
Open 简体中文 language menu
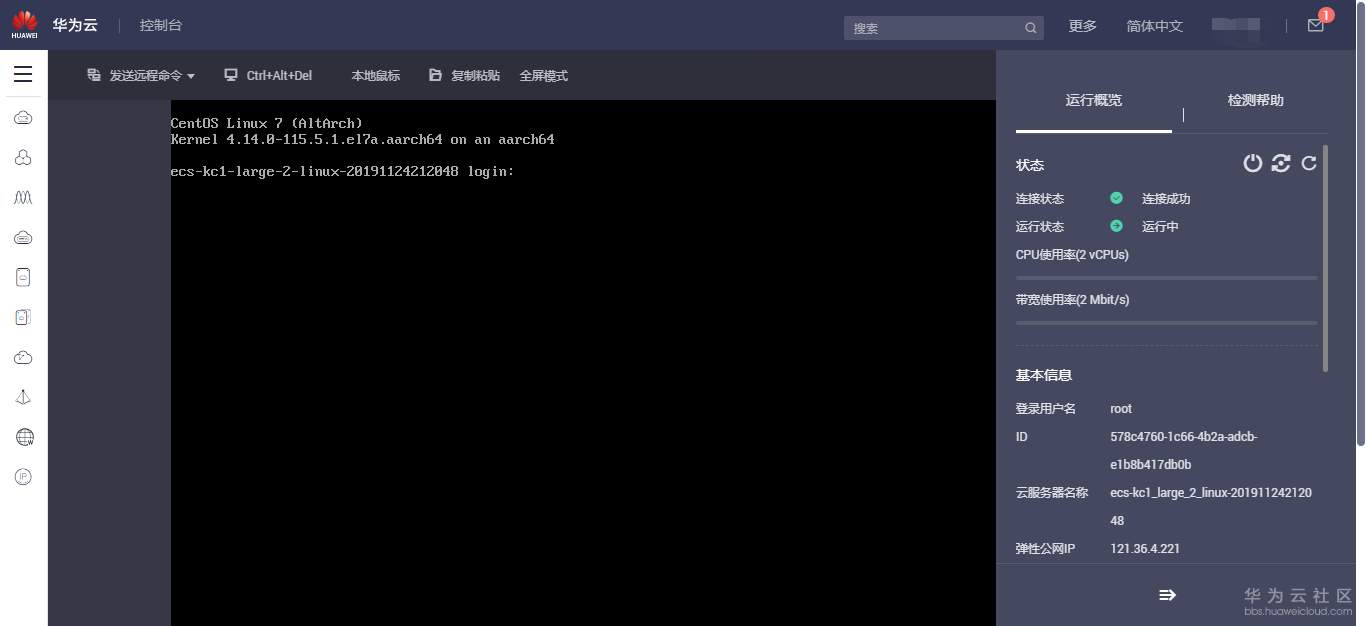1155,26
